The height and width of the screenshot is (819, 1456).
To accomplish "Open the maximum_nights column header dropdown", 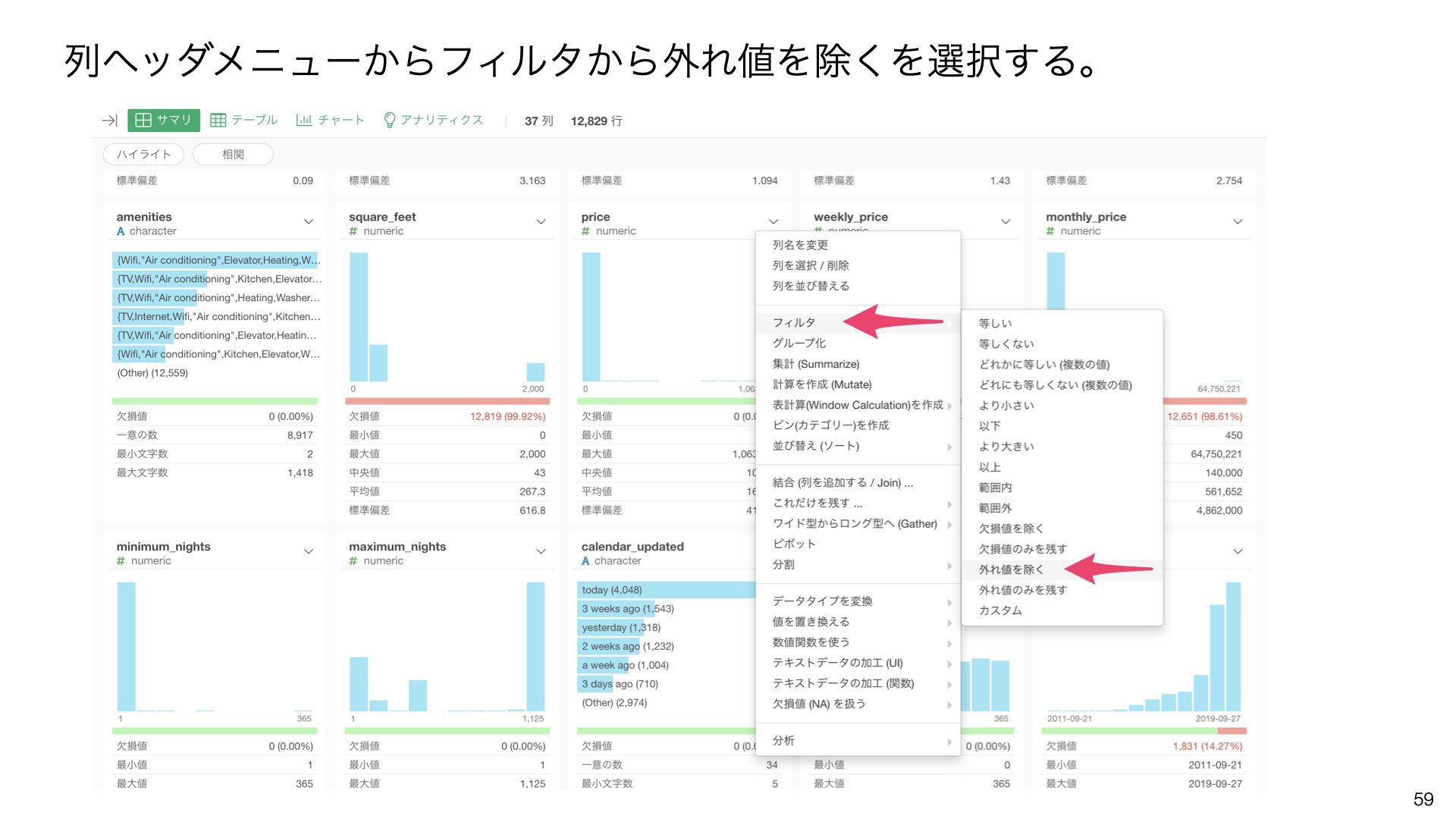I will [541, 551].
